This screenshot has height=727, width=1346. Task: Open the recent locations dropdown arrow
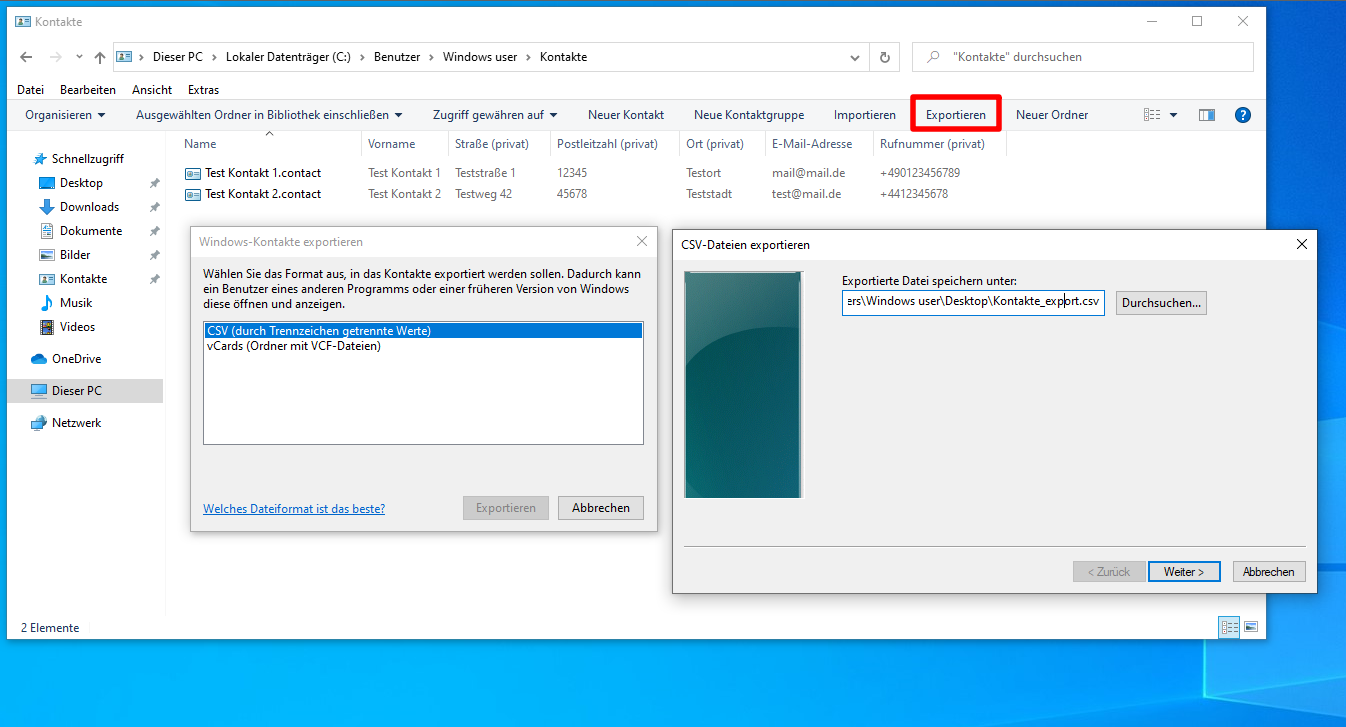click(79, 58)
